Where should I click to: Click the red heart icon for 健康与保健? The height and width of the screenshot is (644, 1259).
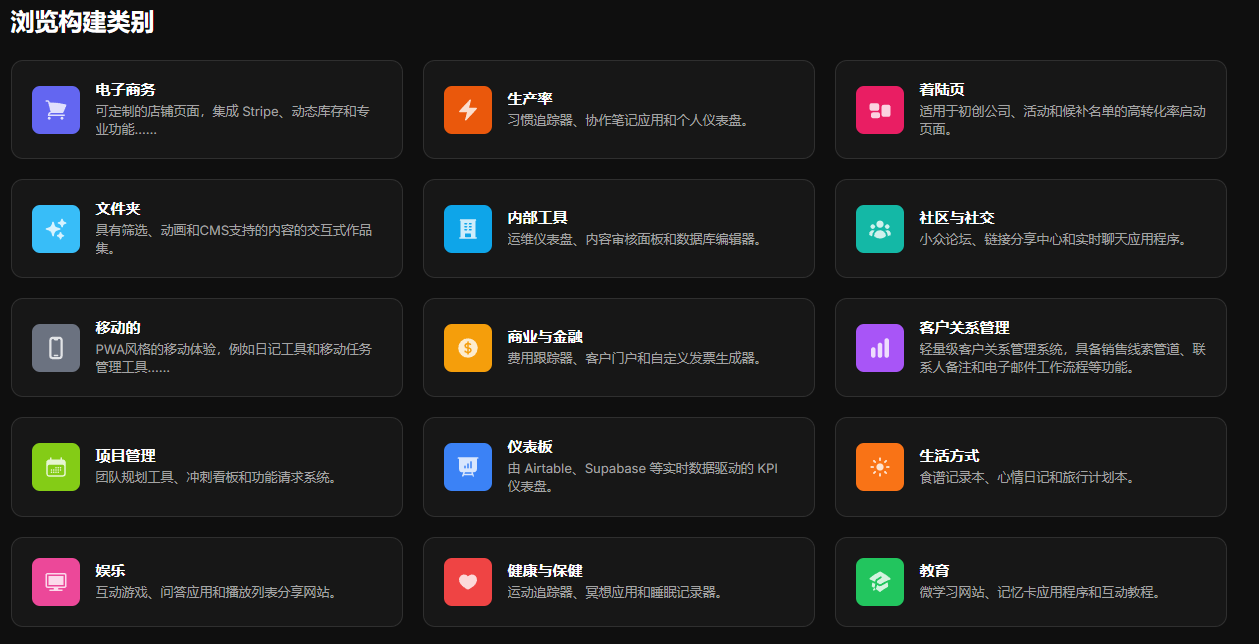(468, 582)
